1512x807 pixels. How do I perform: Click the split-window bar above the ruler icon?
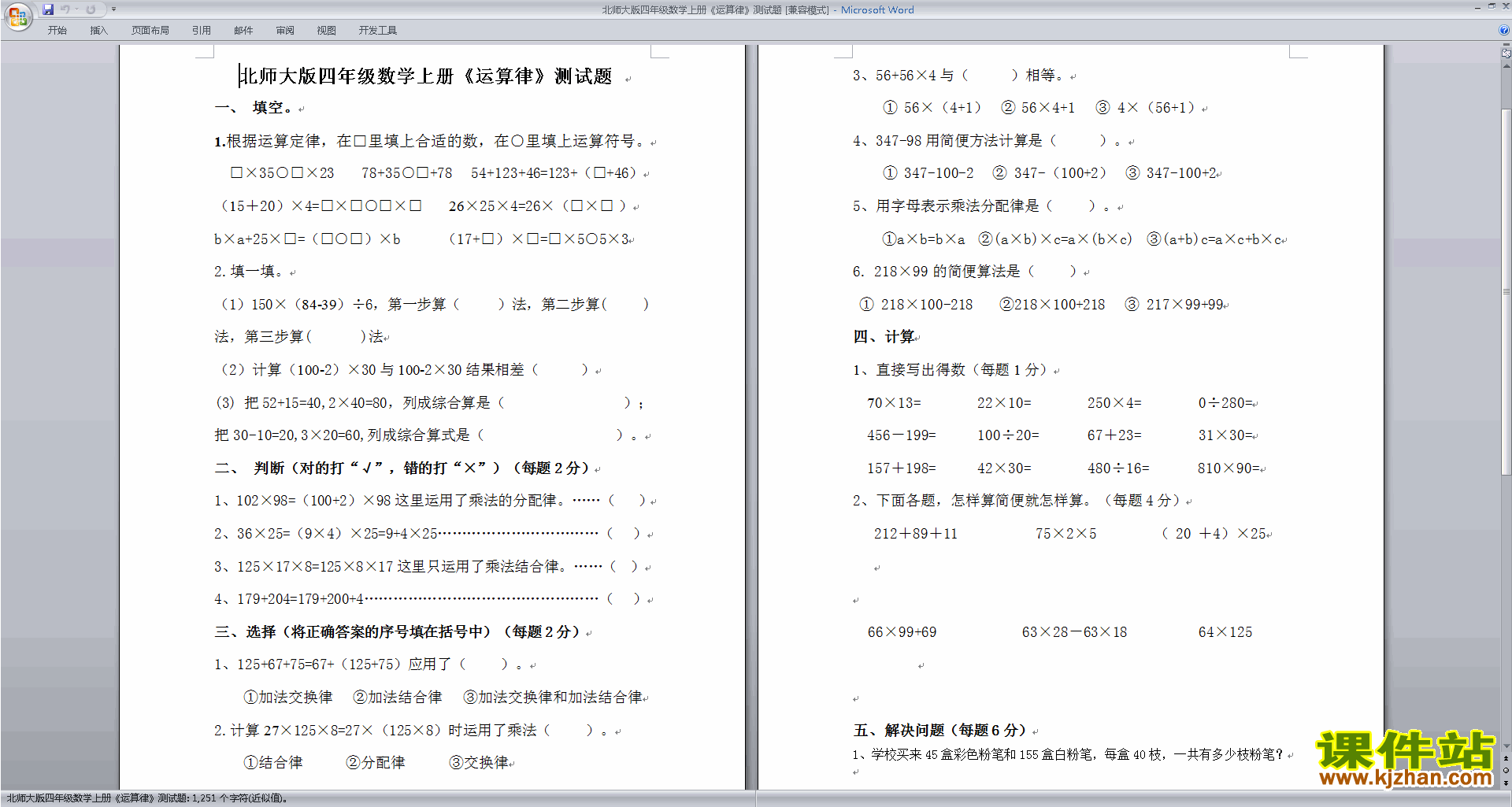coord(1506,46)
